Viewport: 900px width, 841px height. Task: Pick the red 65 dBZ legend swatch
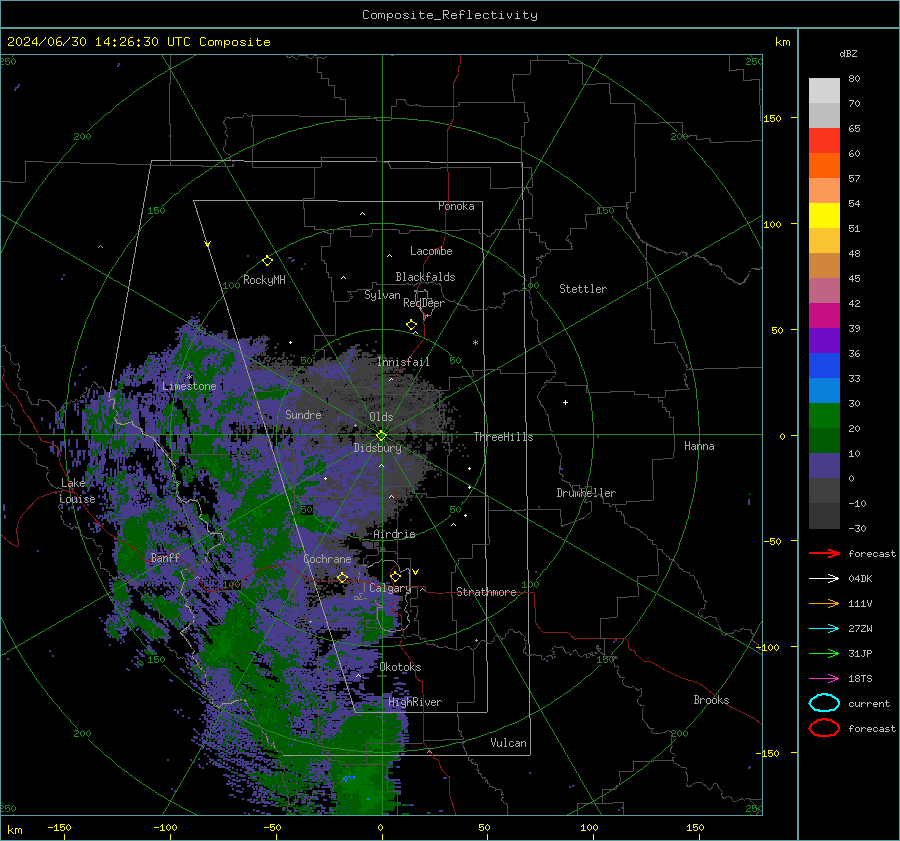(x=824, y=140)
